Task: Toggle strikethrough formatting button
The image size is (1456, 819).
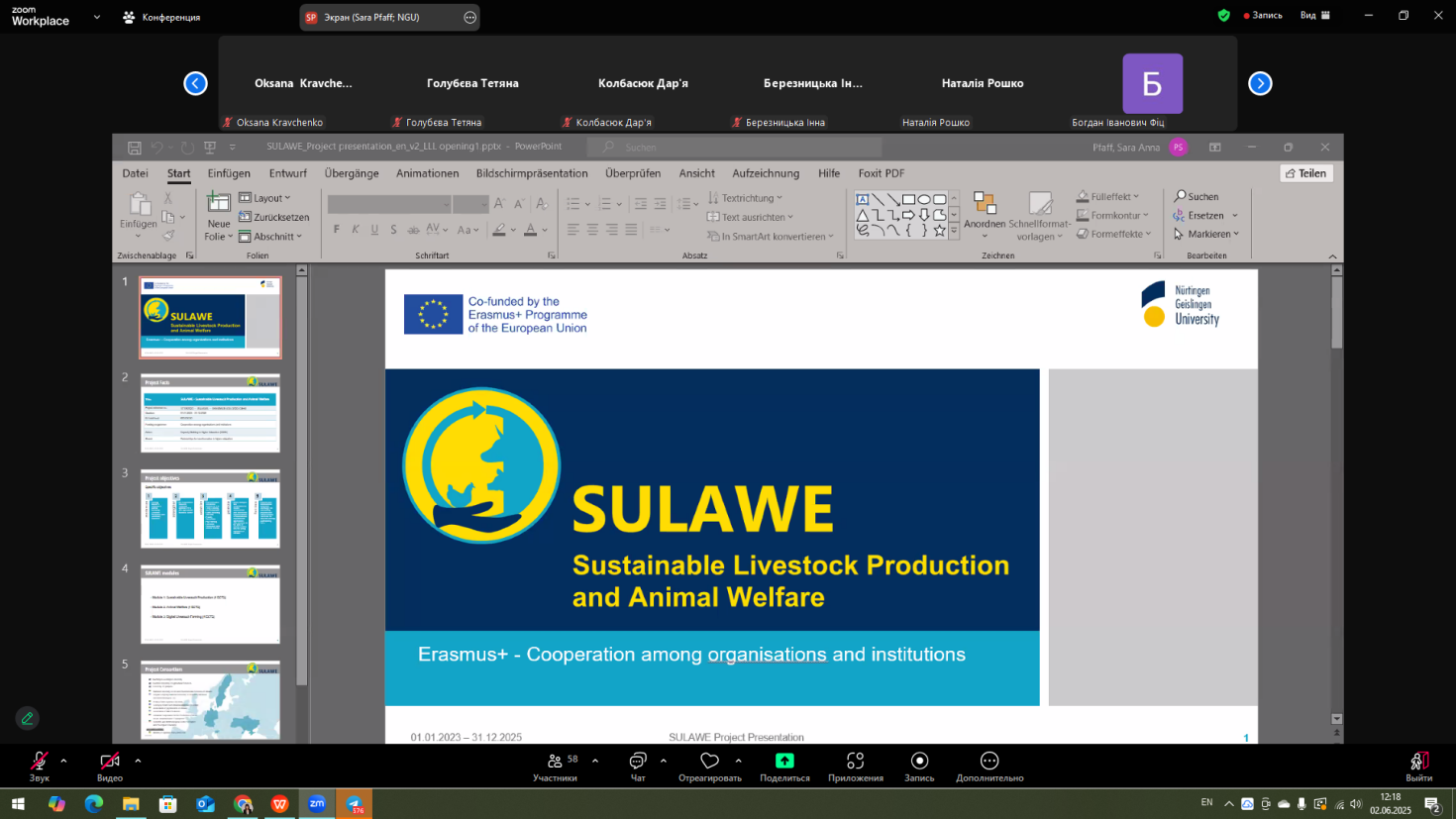Action: pos(412,230)
